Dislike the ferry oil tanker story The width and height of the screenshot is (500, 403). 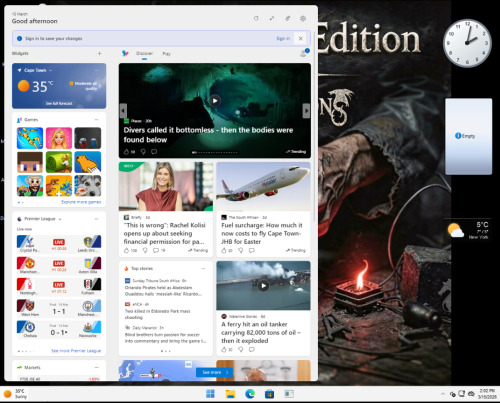(241, 350)
